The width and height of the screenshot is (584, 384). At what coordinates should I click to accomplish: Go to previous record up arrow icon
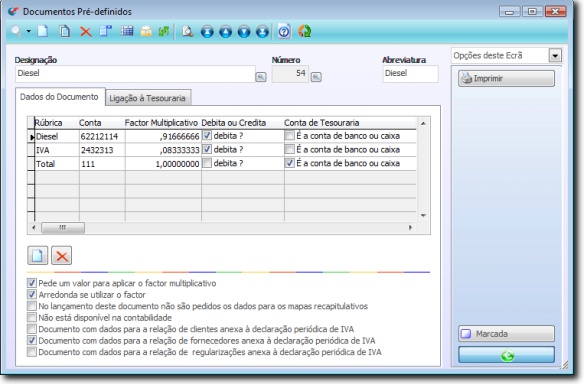point(225,32)
